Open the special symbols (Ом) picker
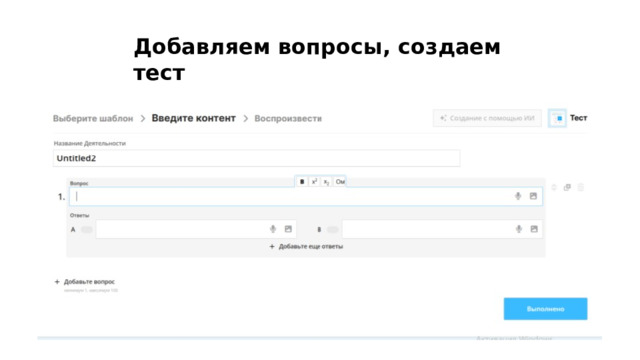 coord(340,182)
